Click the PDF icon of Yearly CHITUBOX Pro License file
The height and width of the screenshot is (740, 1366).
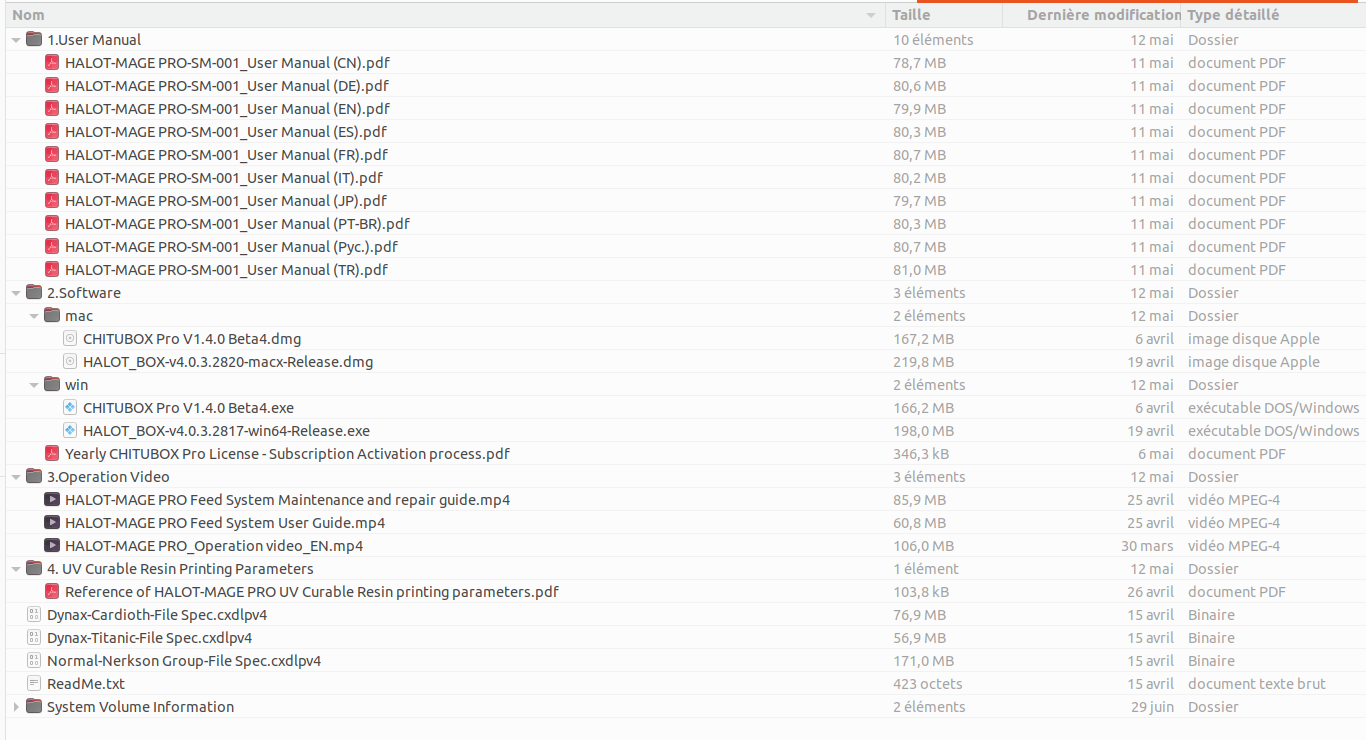point(52,454)
